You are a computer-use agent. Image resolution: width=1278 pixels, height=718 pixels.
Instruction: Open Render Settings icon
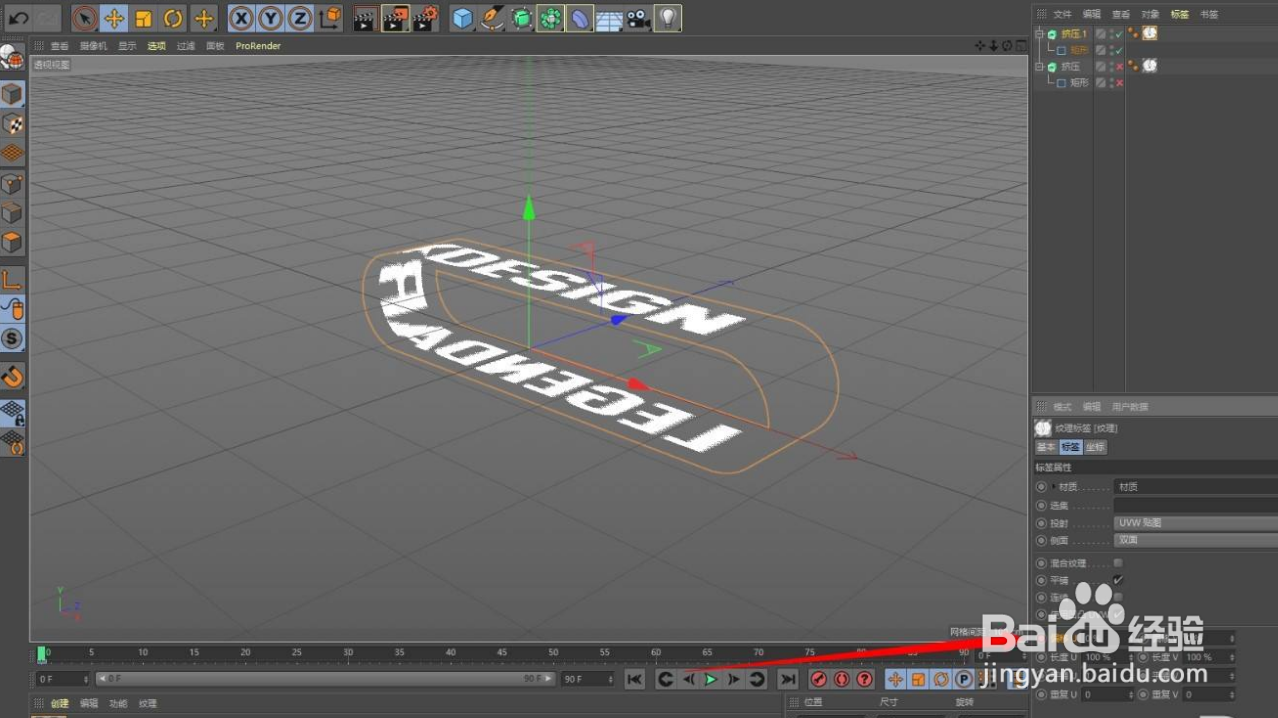(x=426, y=18)
